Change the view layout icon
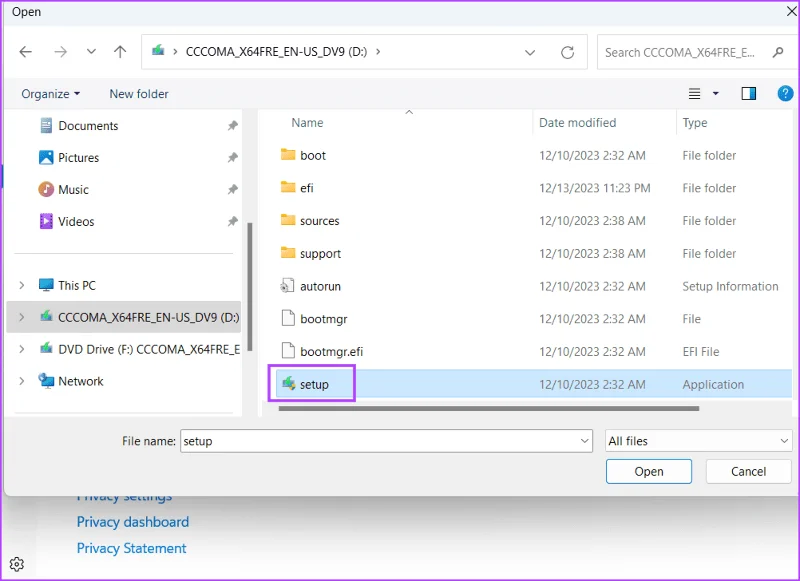The width and height of the screenshot is (800, 581). 694,93
